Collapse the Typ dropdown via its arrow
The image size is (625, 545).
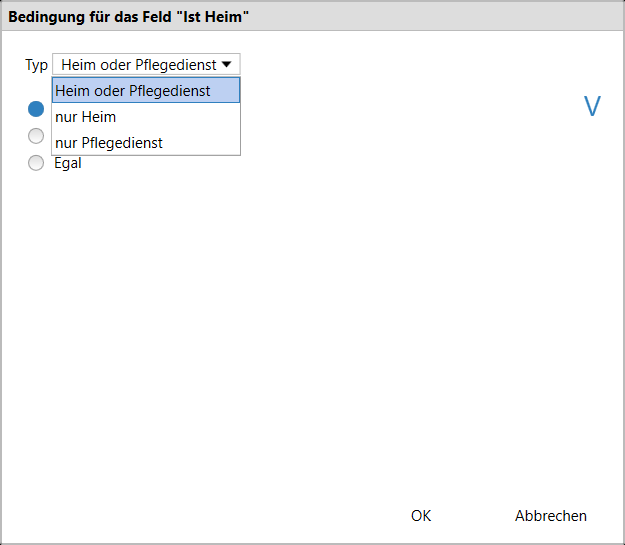[228, 65]
